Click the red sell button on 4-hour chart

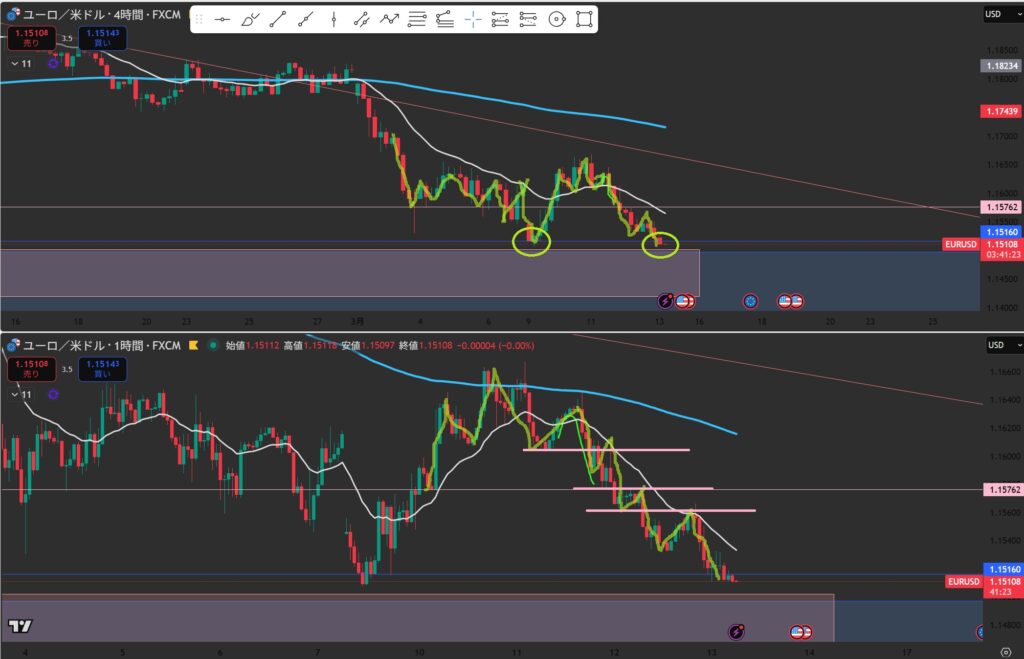(31, 39)
